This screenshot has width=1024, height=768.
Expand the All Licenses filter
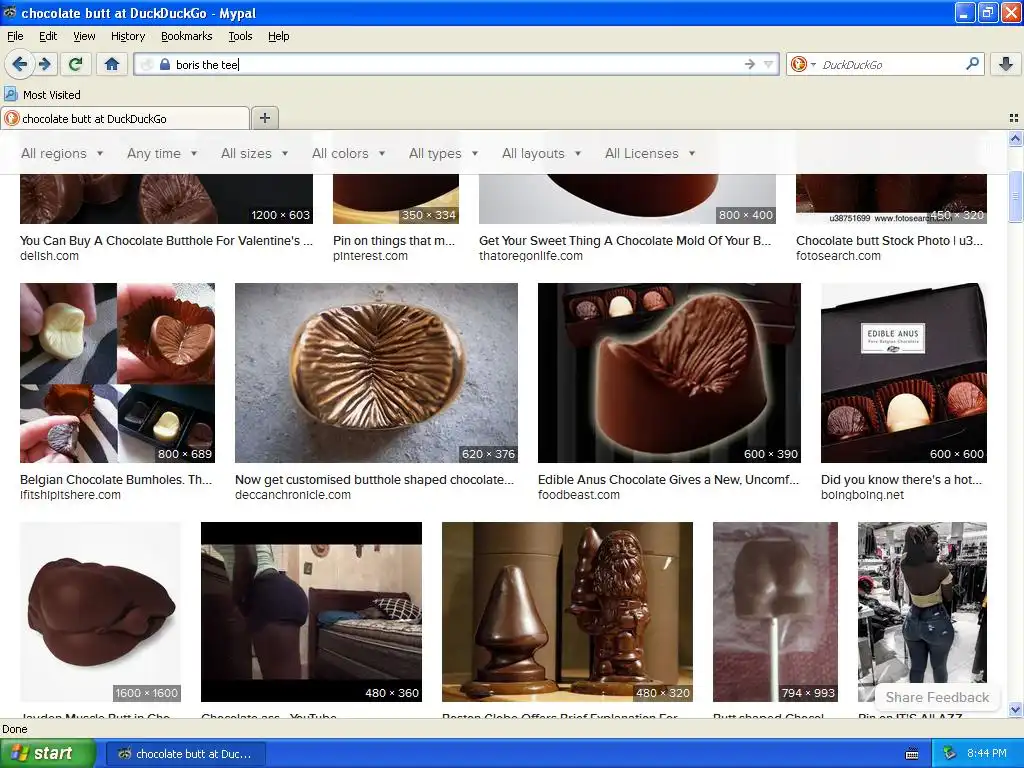pos(650,153)
